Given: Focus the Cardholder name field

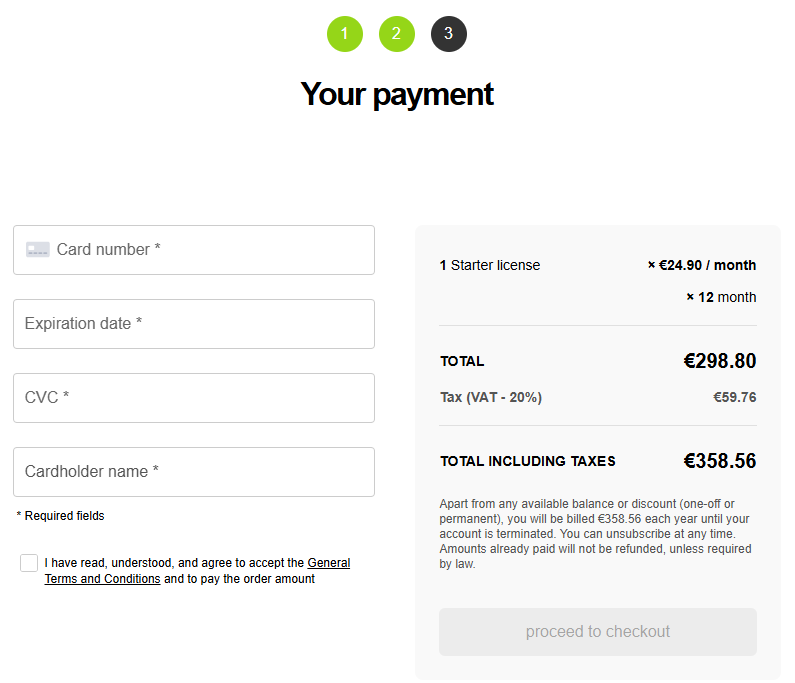Looking at the screenshot, I should pos(194,472).
